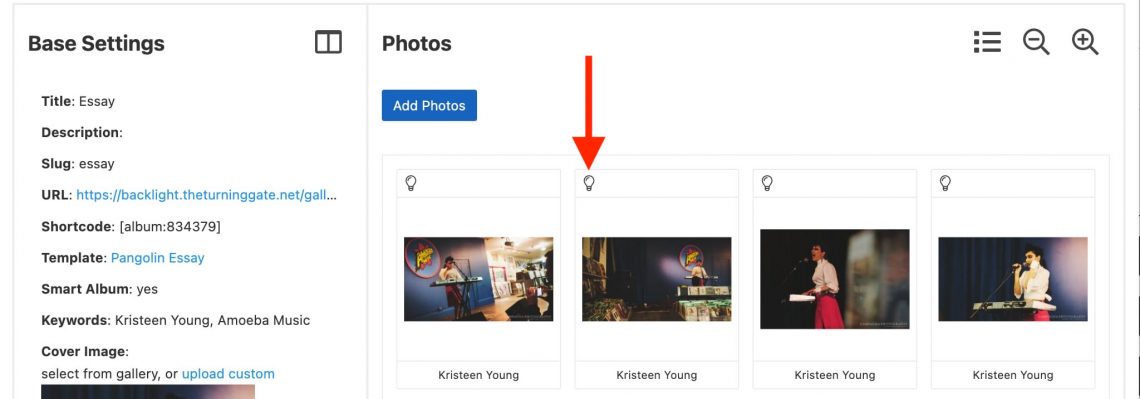
Task: Click Kristeen Young caption under third photo
Action: pyautogui.click(x=835, y=375)
